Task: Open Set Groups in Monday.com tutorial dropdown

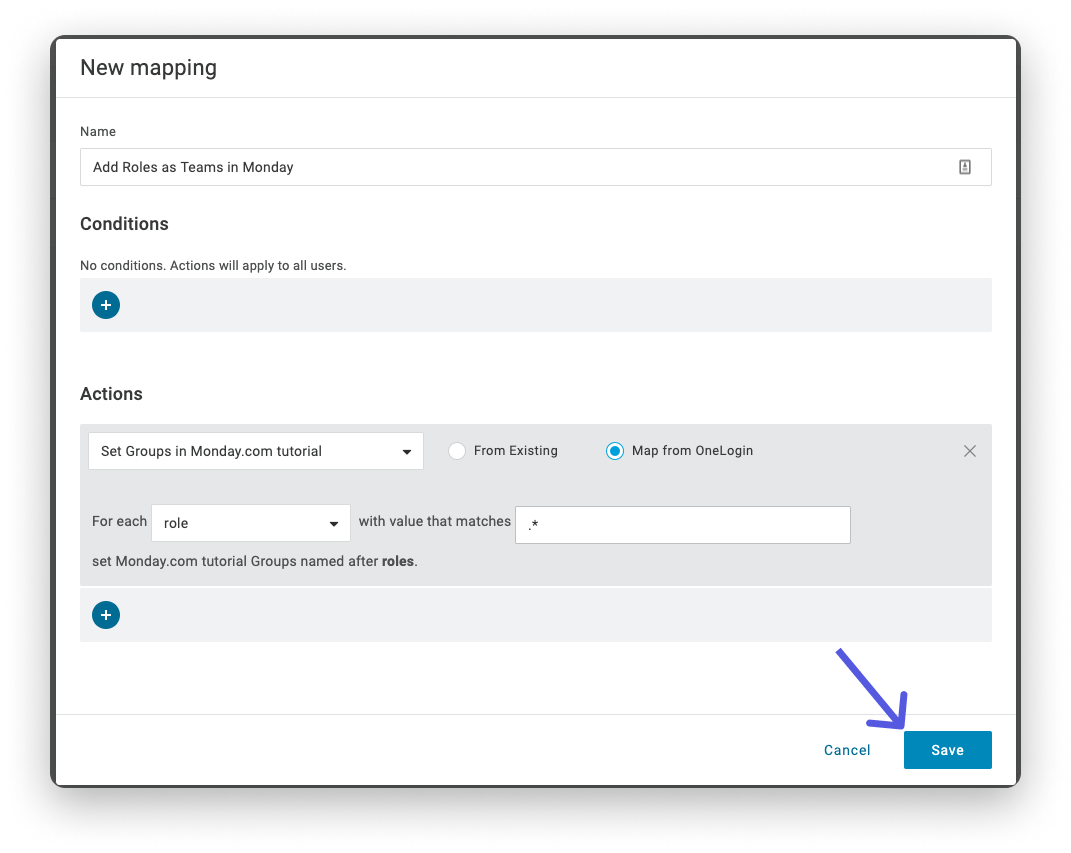Action: [x=255, y=451]
